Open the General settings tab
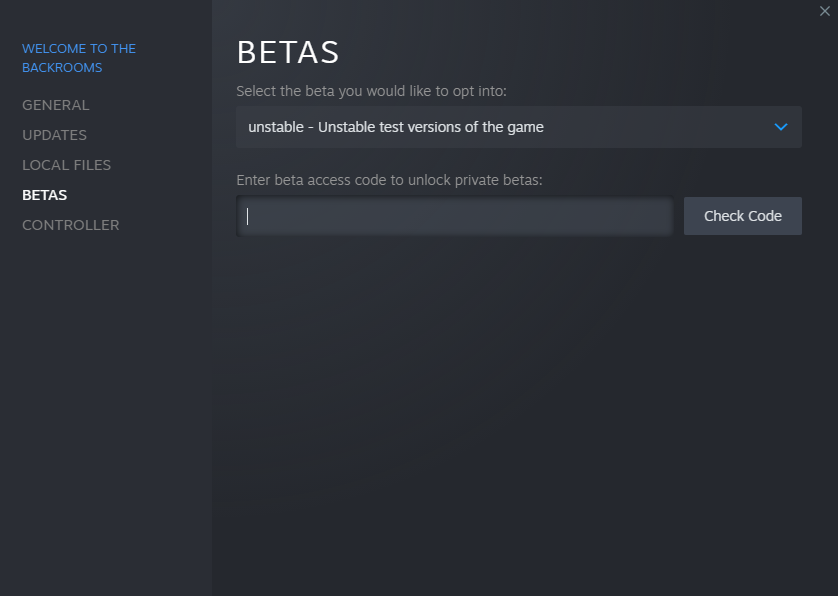The height and width of the screenshot is (596, 838). pyautogui.click(x=56, y=105)
